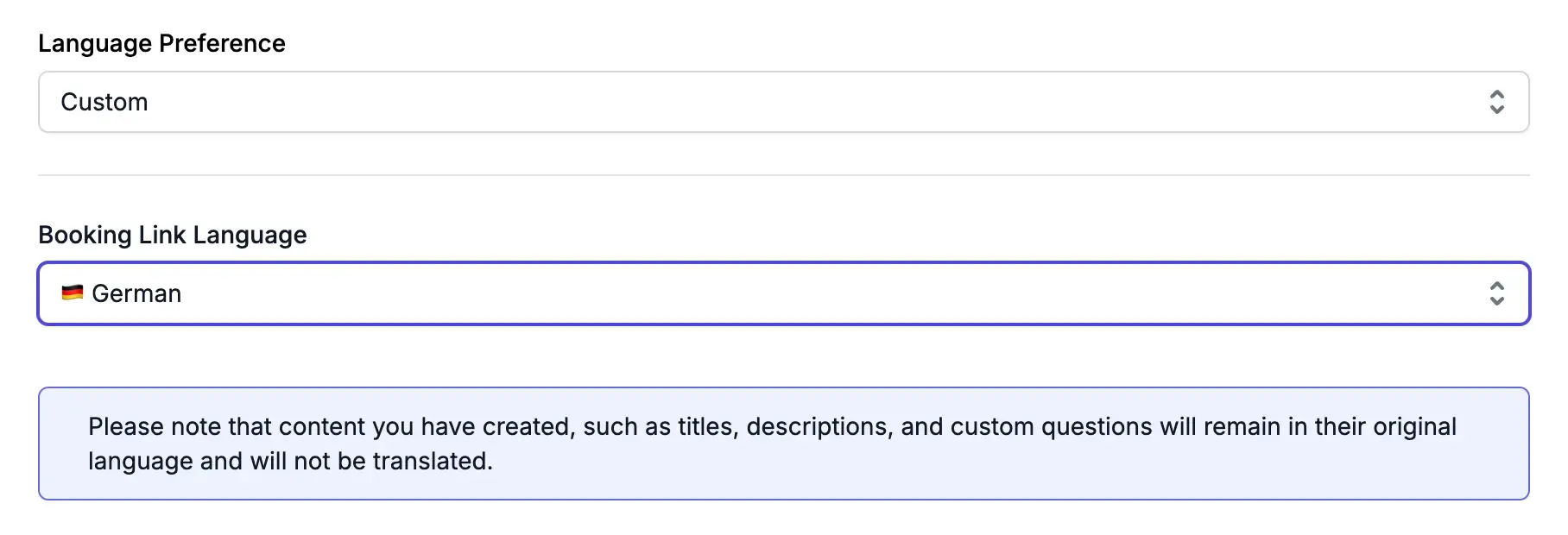Select the "Language Preference" label
1568x535 pixels.
click(x=161, y=43)
